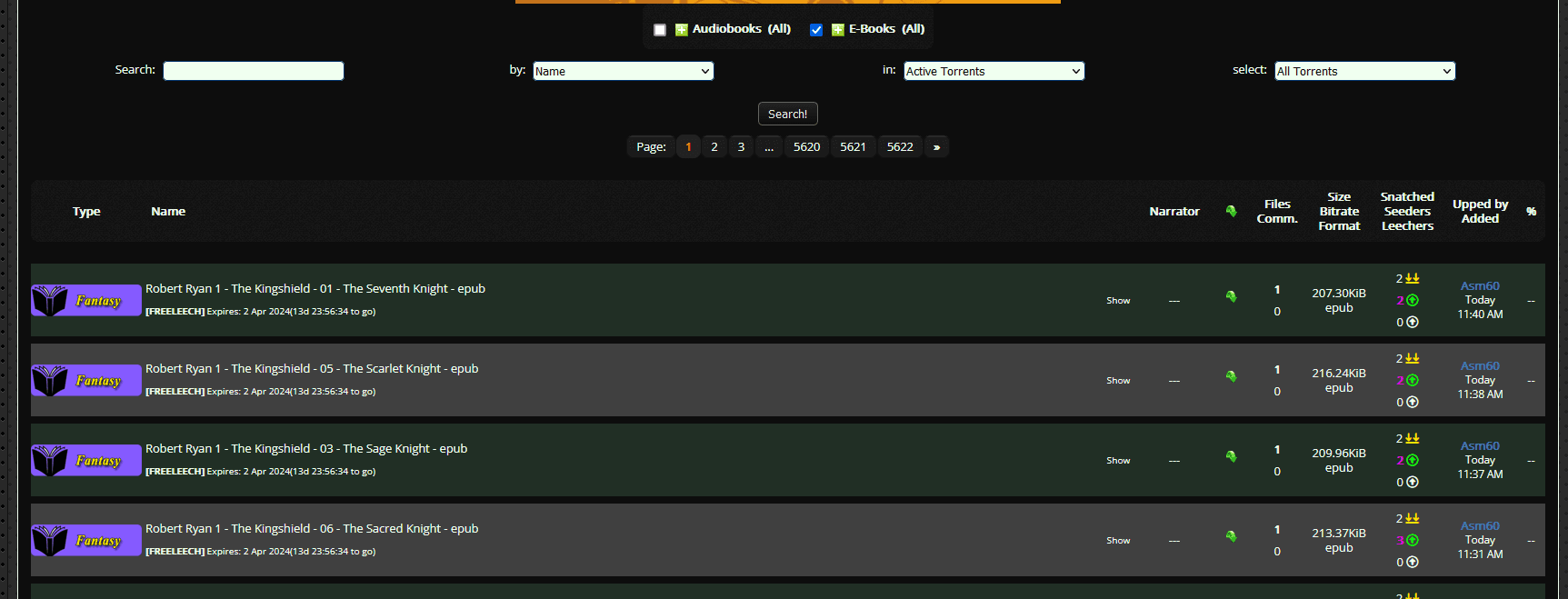The width and height of the screenshot is (1568, 599).
Task: Click the Fantasy category icon for The Seventh Knight
Action: (86, 301)
